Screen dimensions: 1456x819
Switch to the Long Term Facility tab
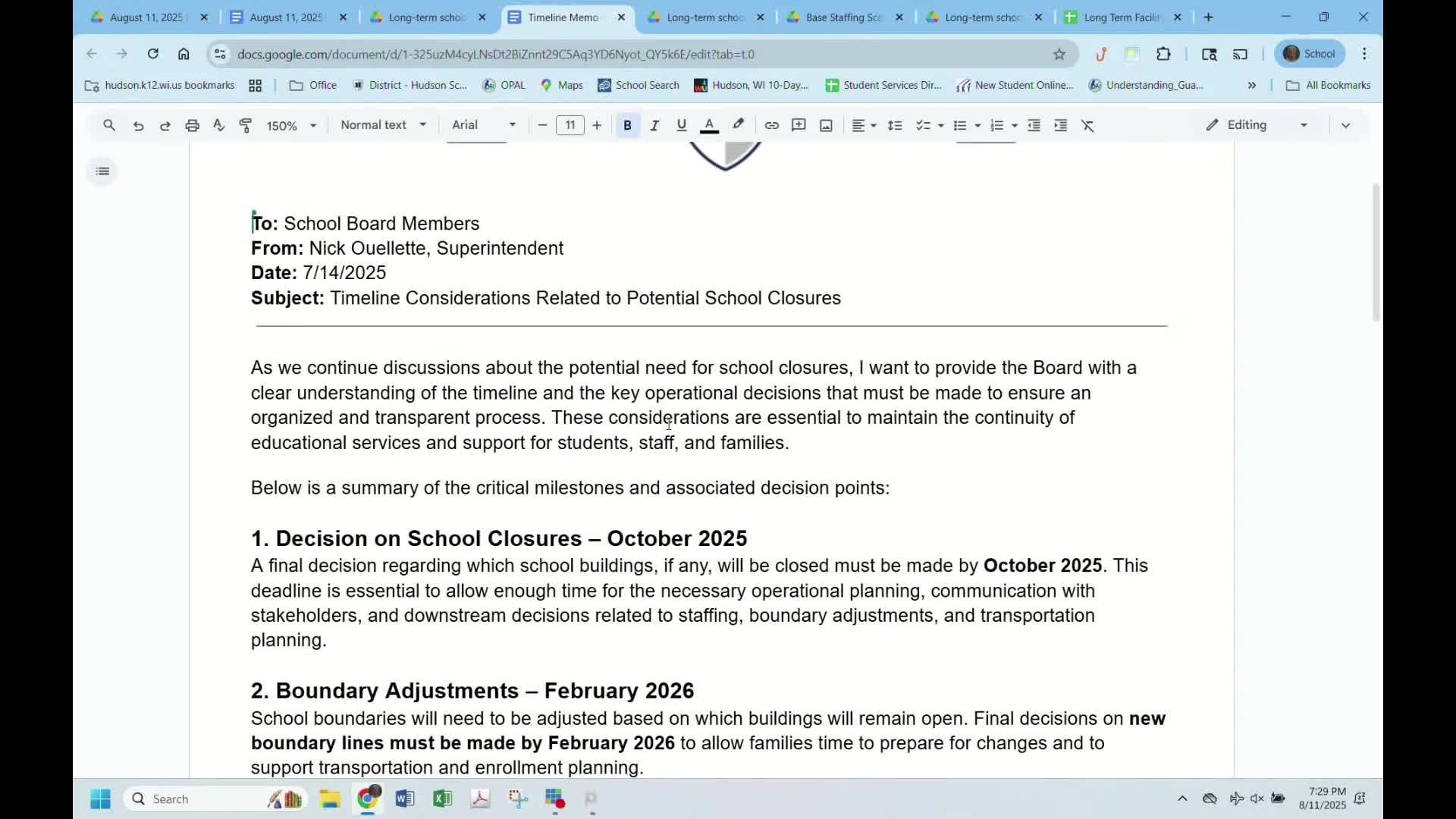pos(1121,17)
